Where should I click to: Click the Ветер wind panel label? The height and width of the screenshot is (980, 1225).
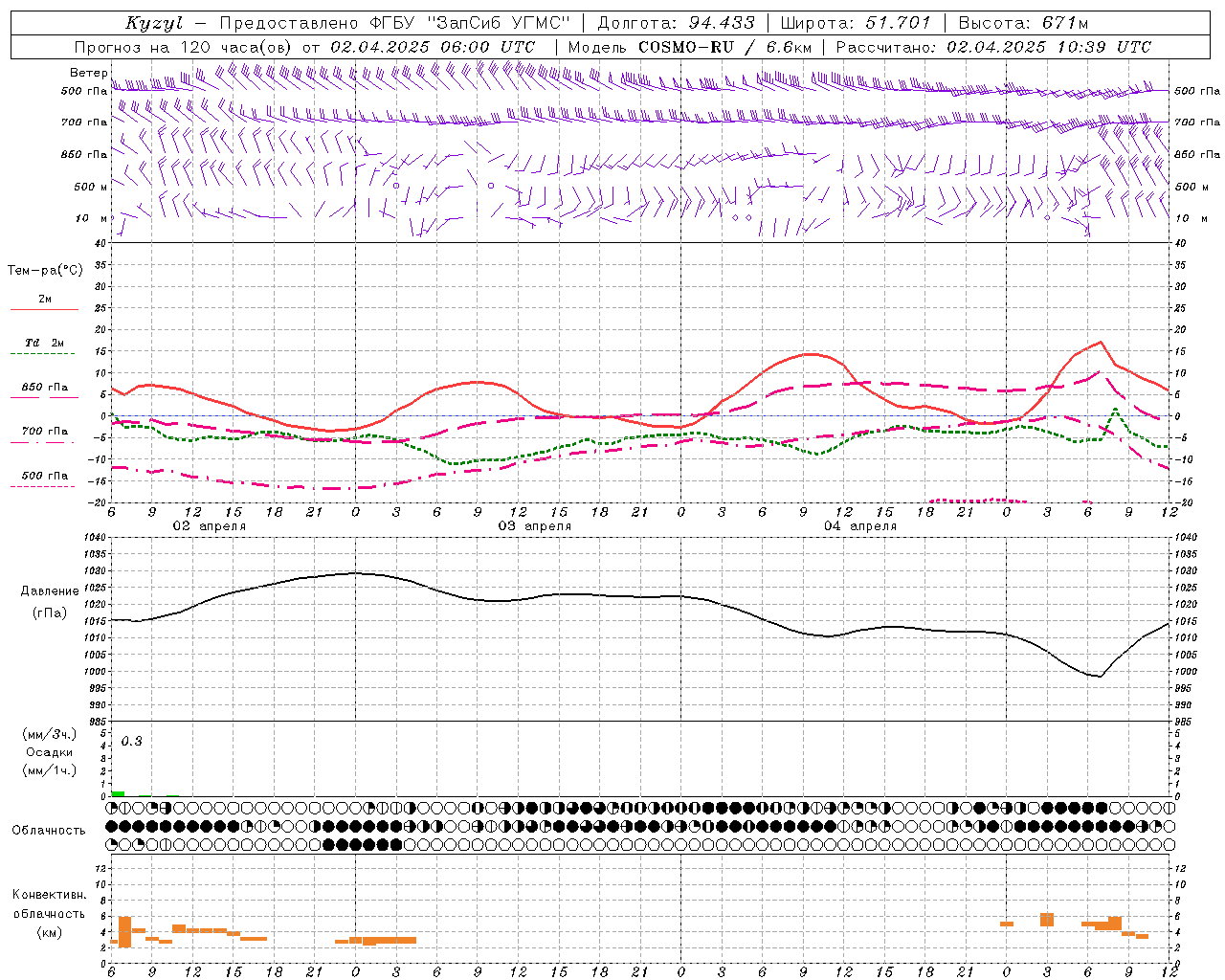tap(89, 73)
